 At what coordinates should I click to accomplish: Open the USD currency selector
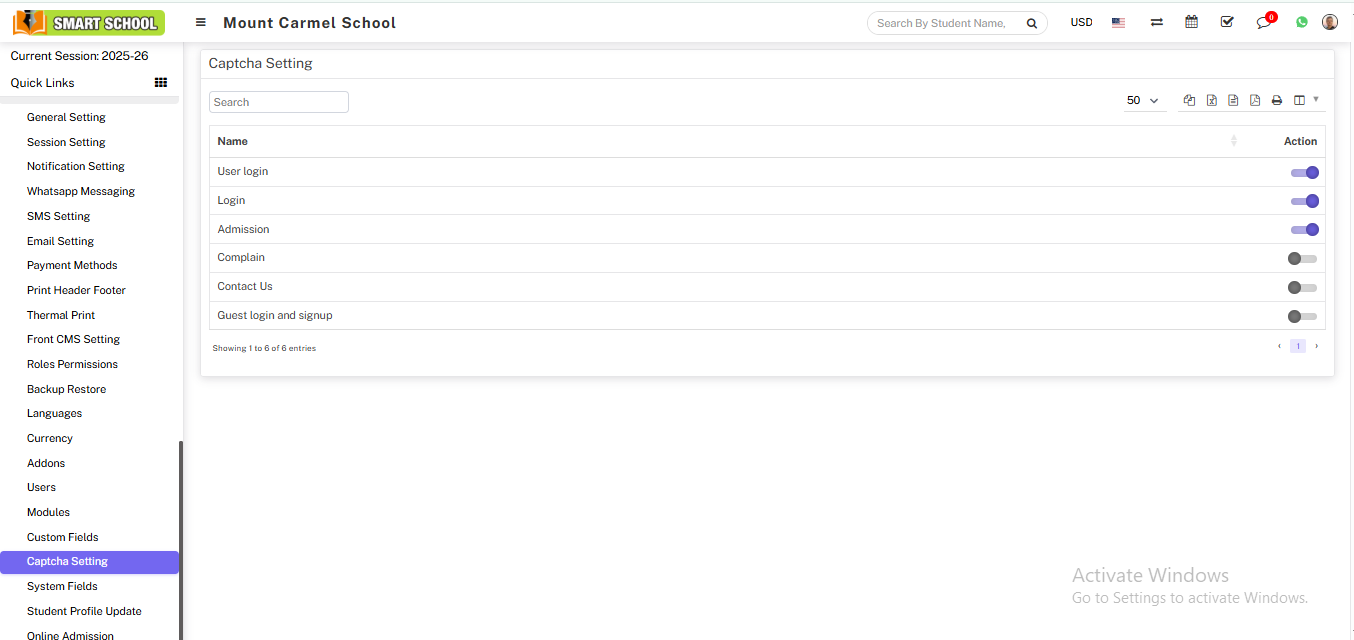[x=1081, y=22]
